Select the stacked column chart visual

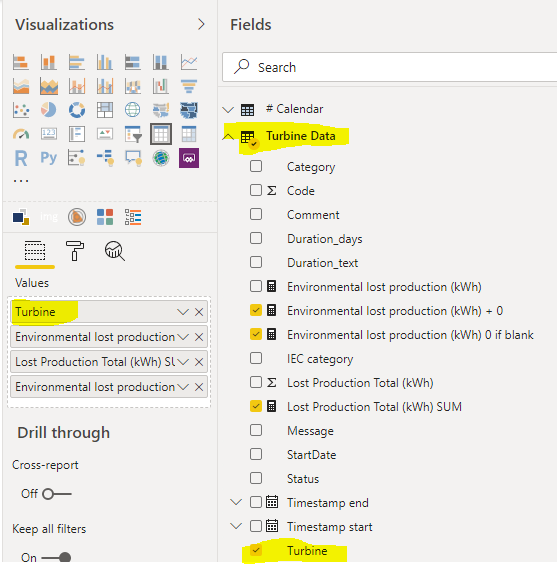(49, 62)
